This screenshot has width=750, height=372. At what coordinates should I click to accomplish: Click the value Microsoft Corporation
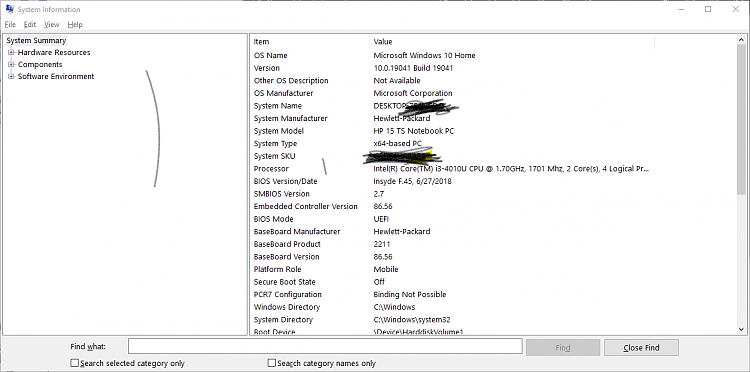click(x=413, y=93)
